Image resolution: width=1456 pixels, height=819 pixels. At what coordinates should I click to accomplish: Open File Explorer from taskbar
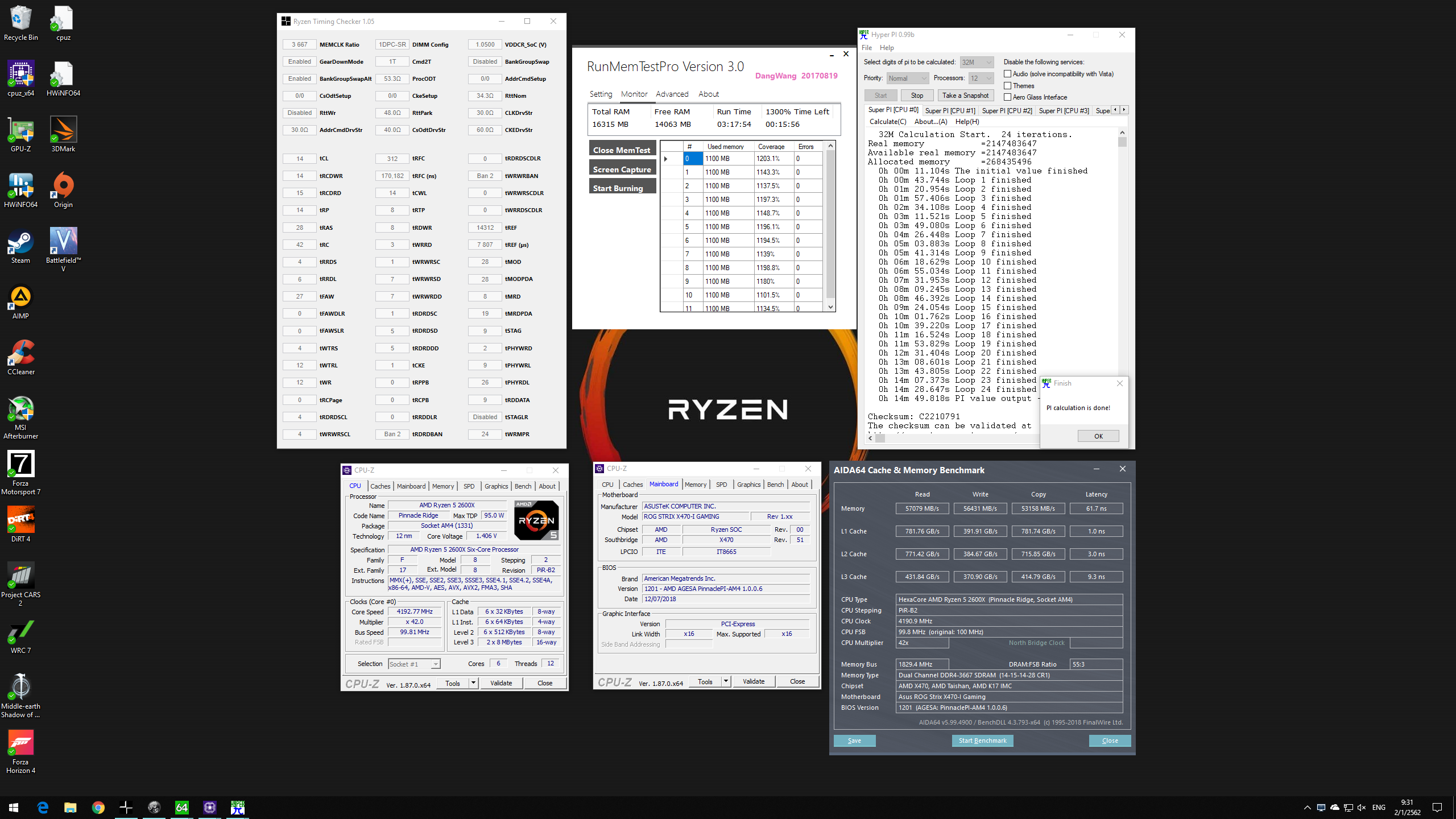point(70,807)
